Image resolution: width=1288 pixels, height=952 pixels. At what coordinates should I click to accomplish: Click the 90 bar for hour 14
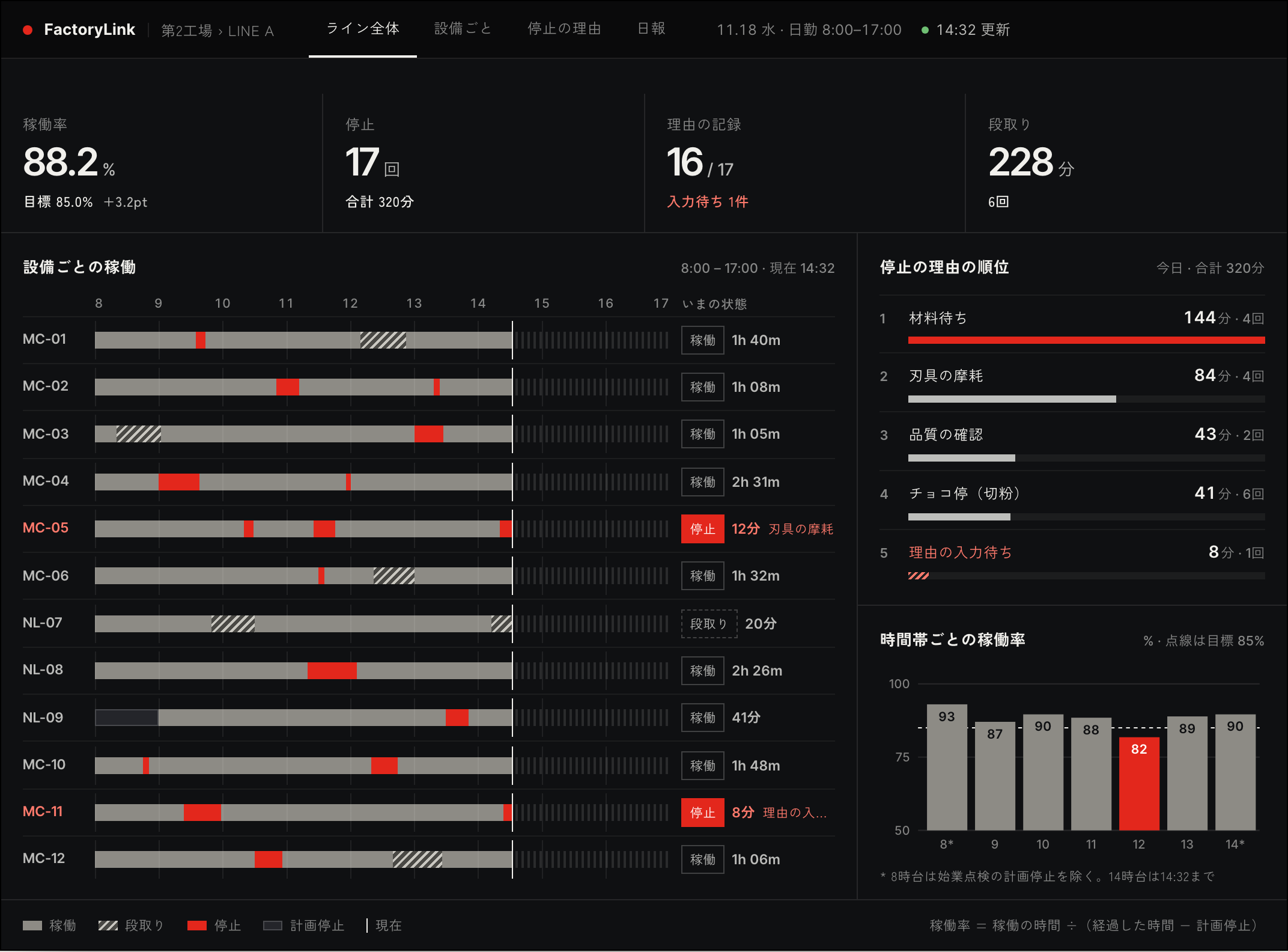(x=1235, y=772)
